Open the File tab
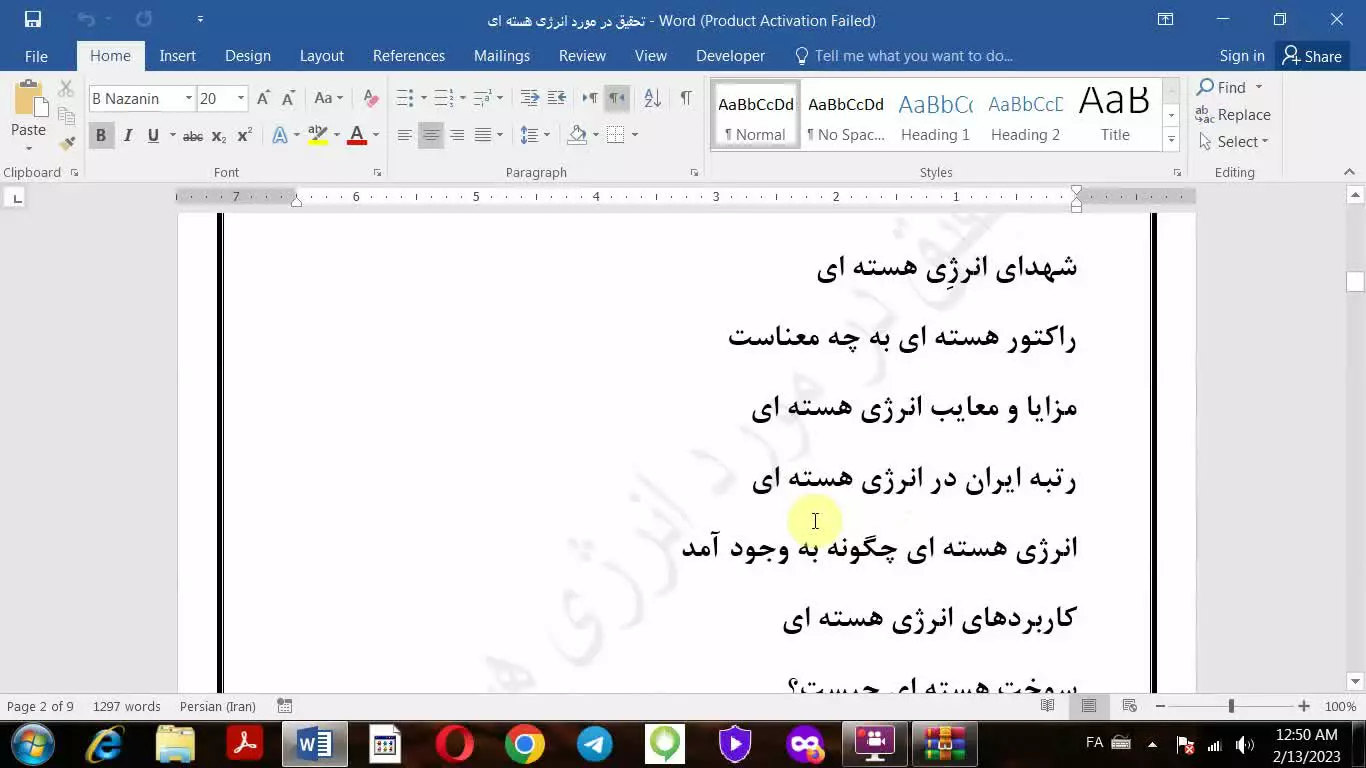The height and width of the screenshot is (768, 1366). tap(36, 56)
